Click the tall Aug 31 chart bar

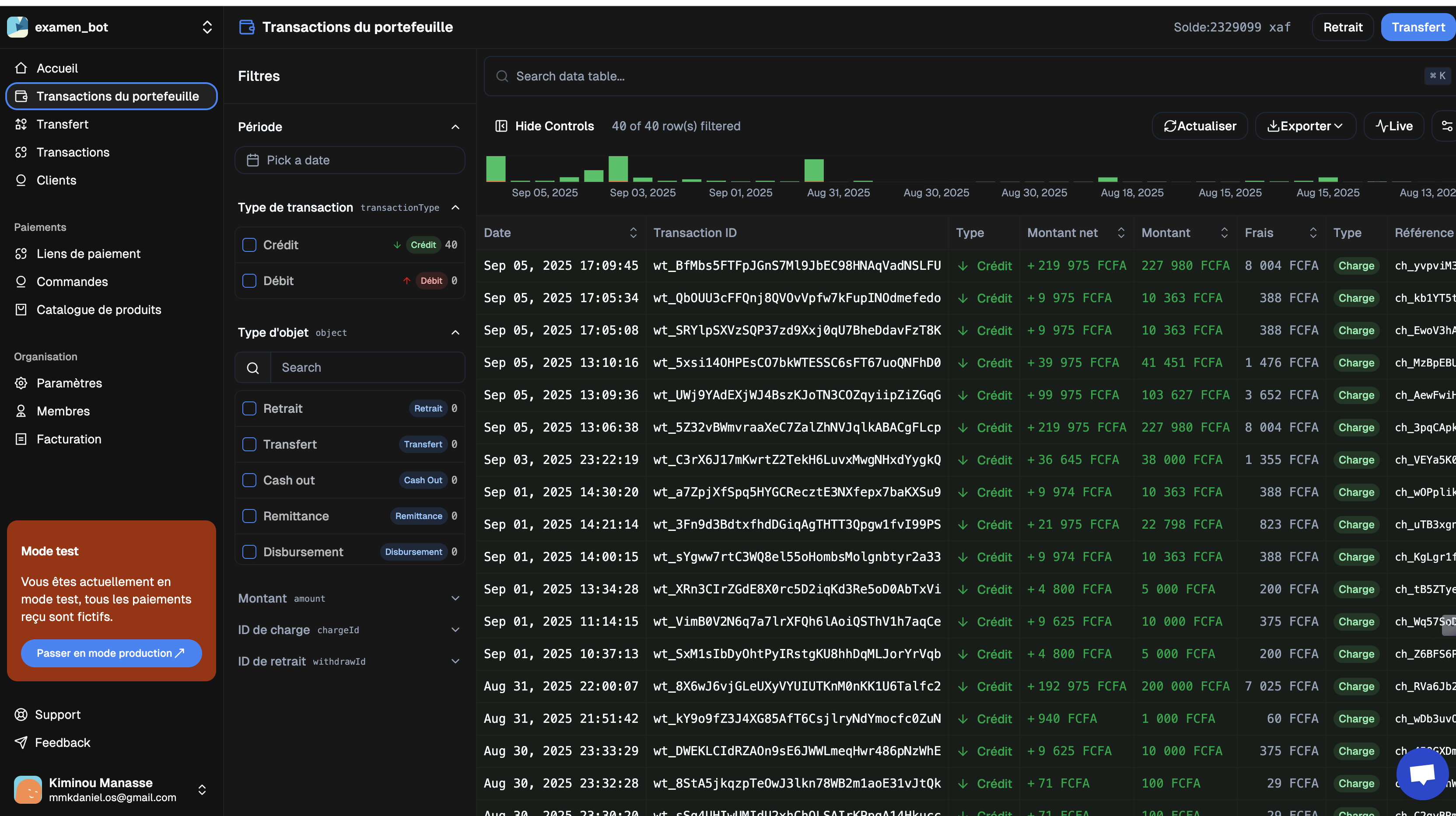[813, 170]
